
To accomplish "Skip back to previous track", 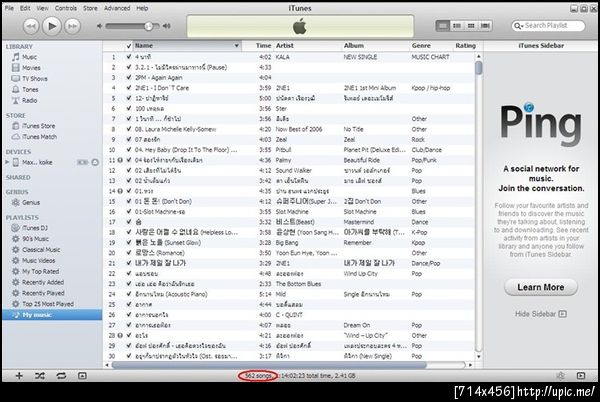I will coord(31,26).
